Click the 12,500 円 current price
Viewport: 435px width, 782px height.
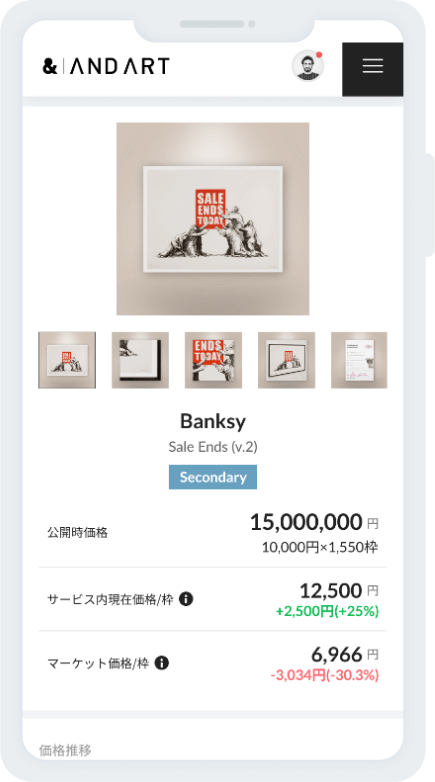[339, 591]
